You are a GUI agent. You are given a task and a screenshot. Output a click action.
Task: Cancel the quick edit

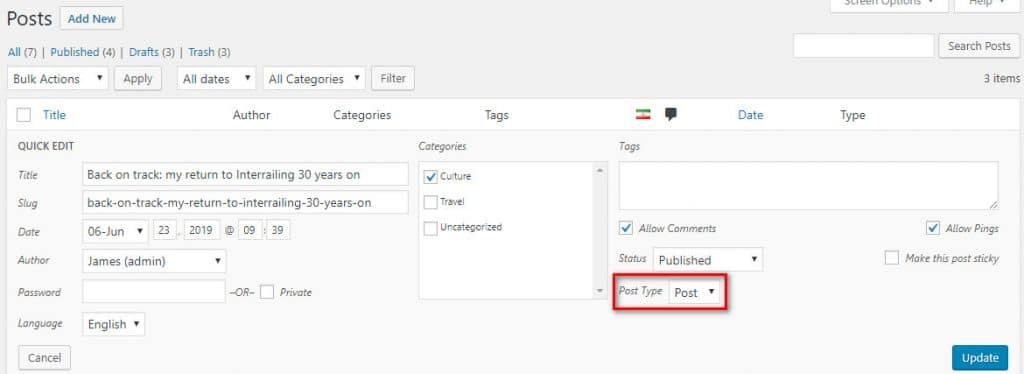45,358
